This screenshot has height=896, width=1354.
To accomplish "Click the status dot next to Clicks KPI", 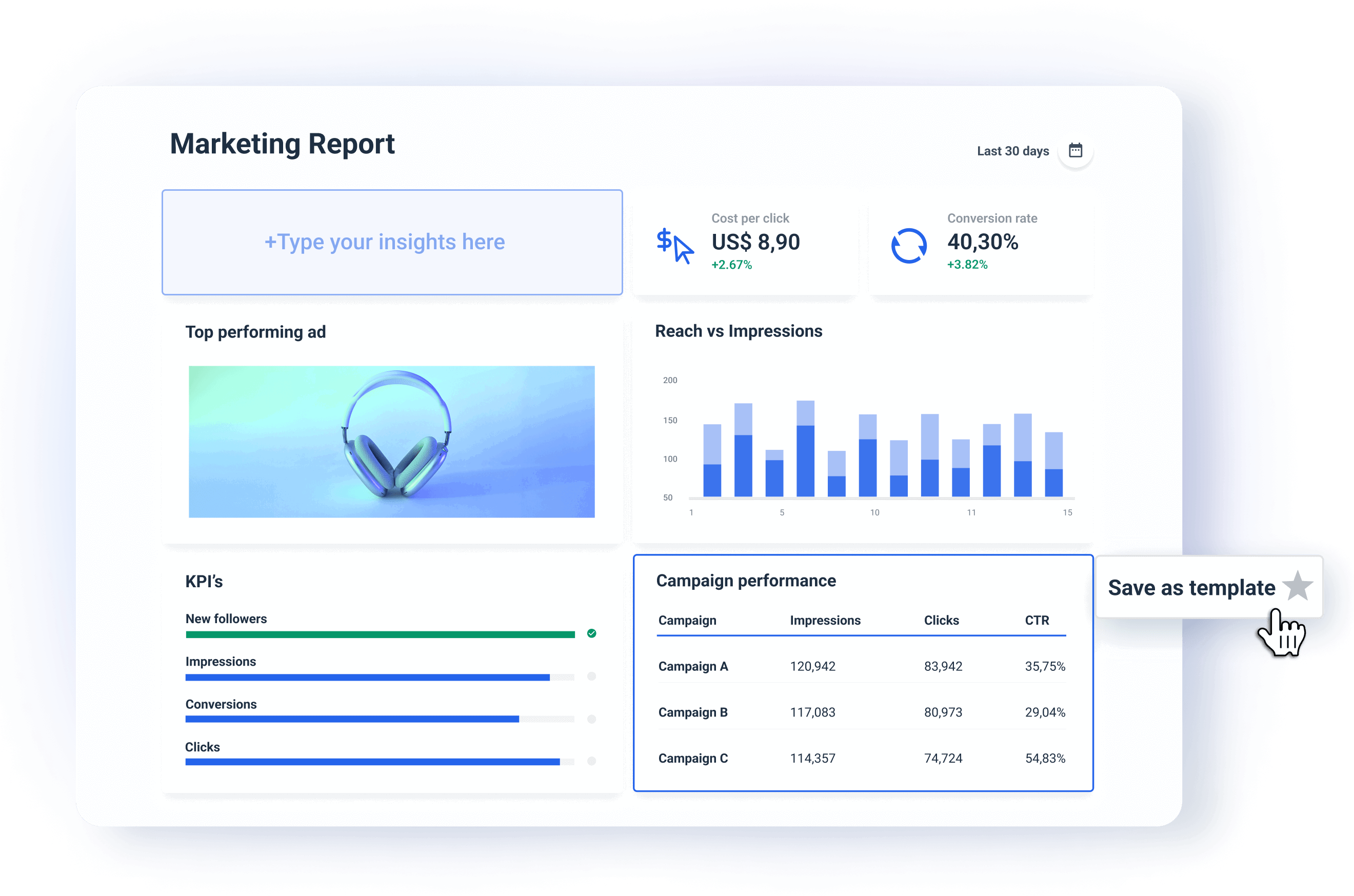I will 591,761.
